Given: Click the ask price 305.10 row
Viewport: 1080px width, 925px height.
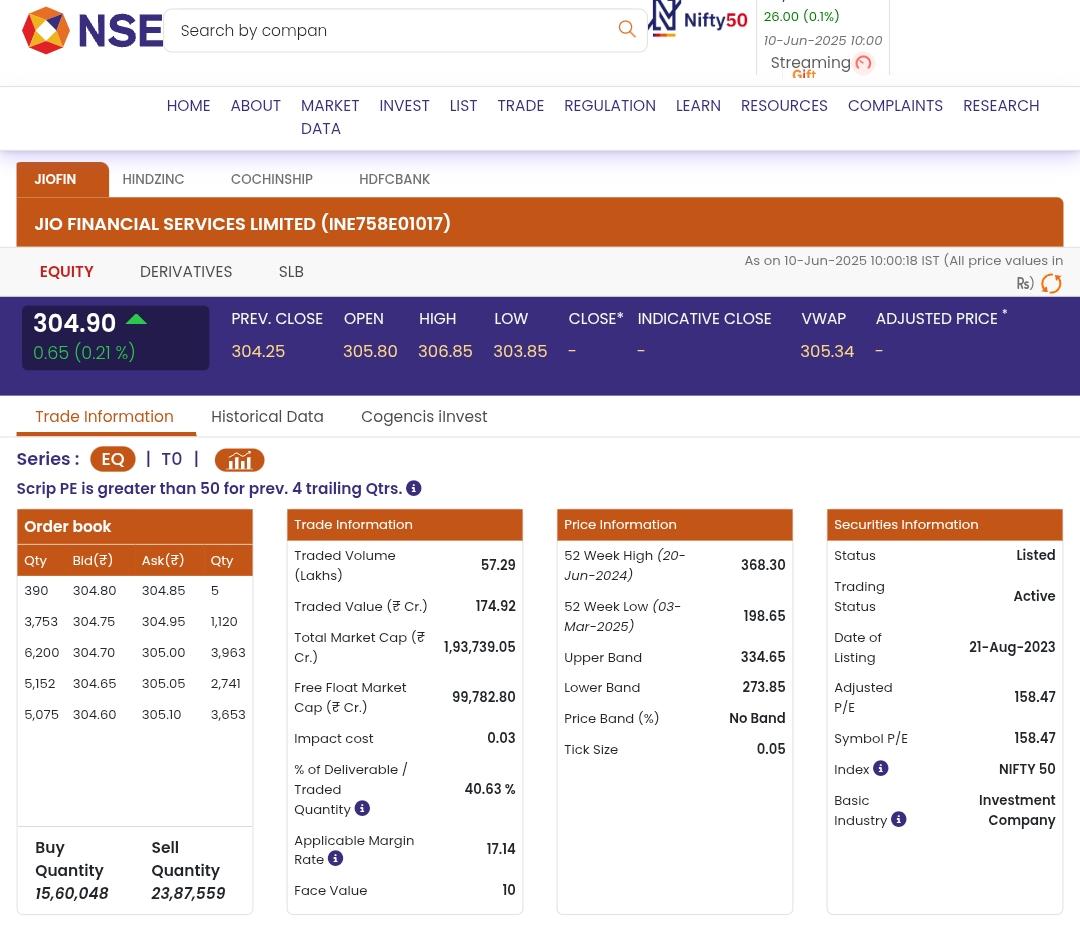Looking at the screenshot, I should (161, 714).
